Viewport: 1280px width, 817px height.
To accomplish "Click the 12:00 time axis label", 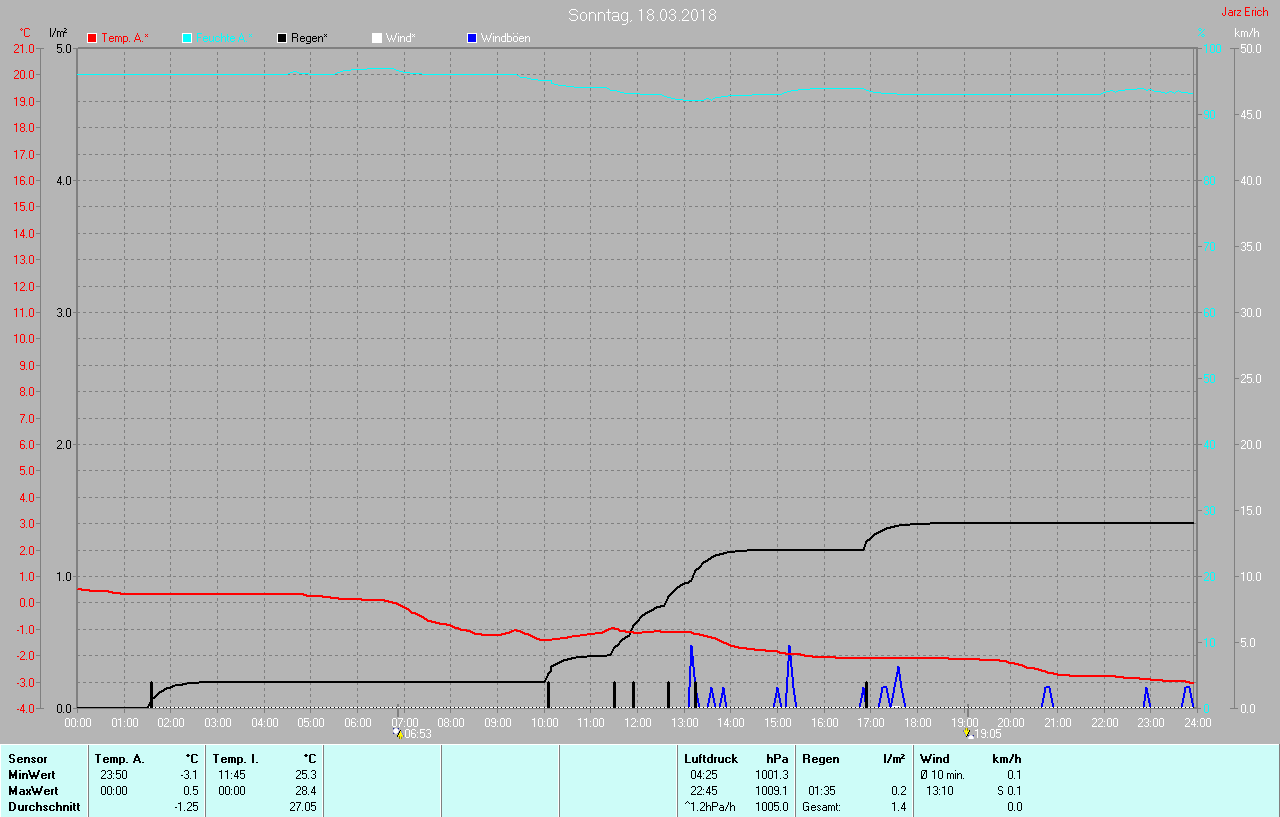I will click(638, 722).
